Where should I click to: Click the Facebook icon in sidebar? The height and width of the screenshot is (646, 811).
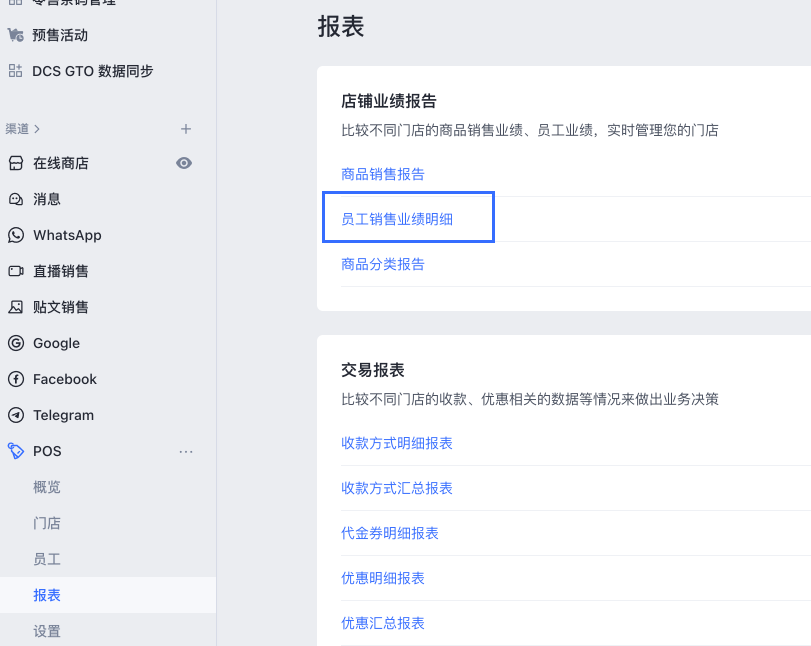coord(15,379)
